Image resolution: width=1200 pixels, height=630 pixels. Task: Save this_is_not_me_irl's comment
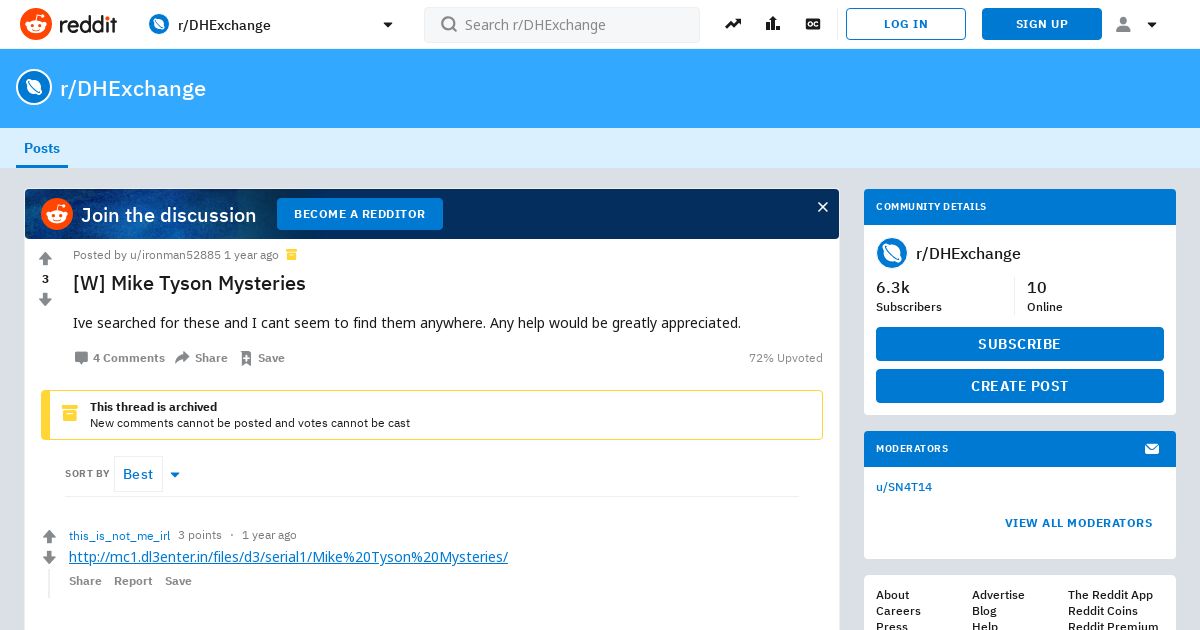(x=178, y=581)
